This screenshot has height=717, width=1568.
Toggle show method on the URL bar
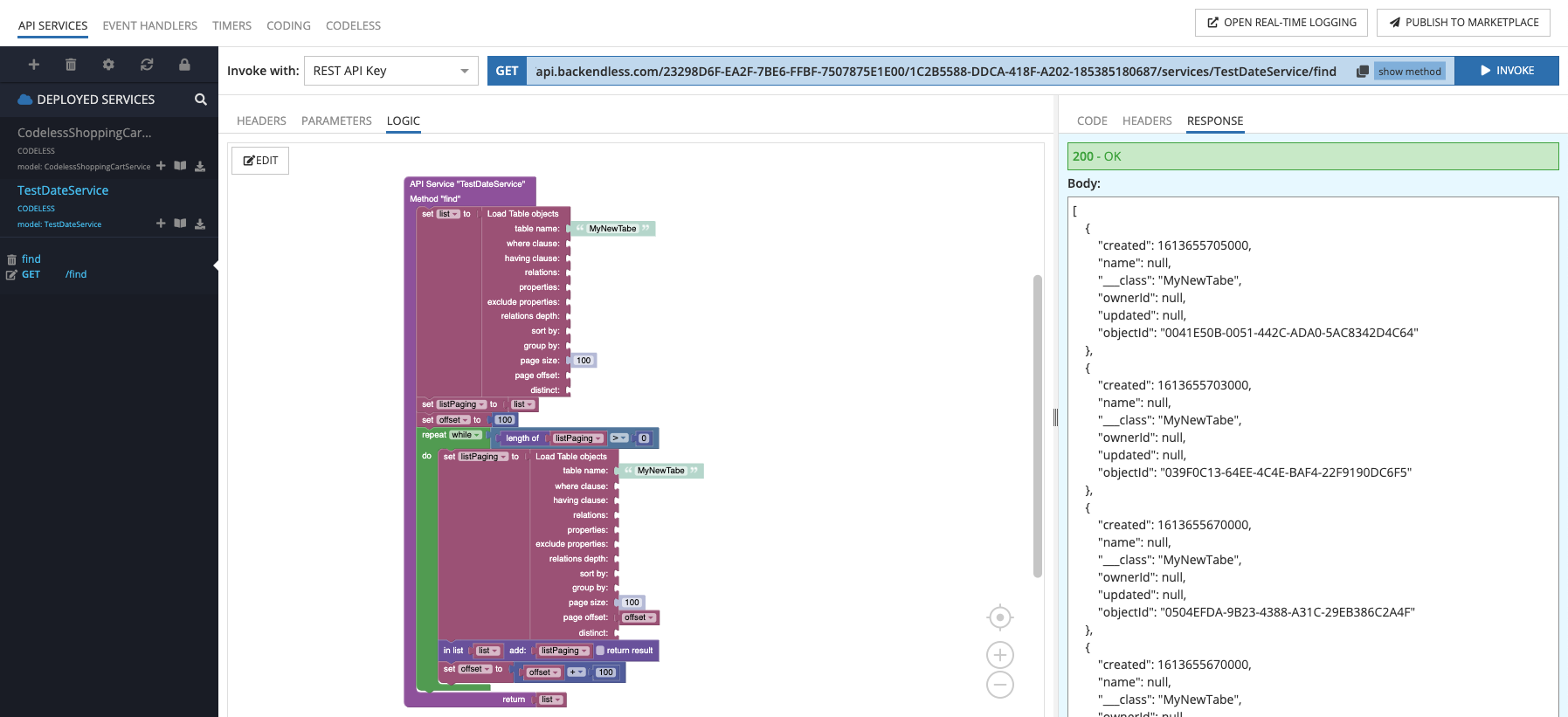click(1409, 72)
